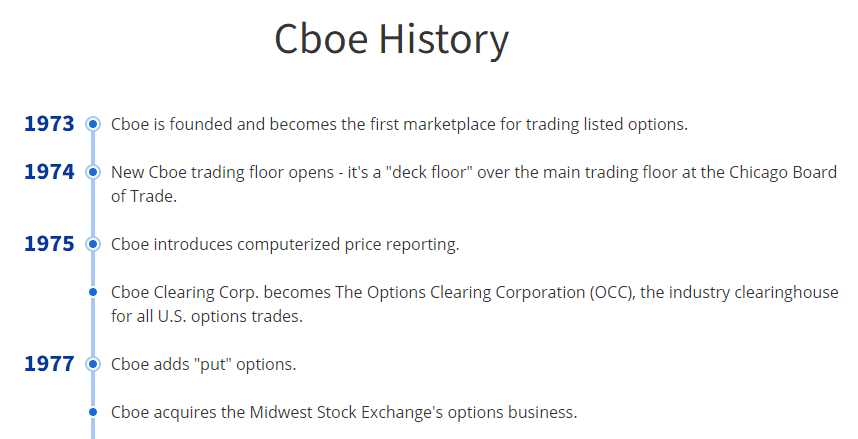This screenshot has width=858, height=439.
Task: Click the 'Cboe adds "put" options' entry
Action: tap(204, 364)
